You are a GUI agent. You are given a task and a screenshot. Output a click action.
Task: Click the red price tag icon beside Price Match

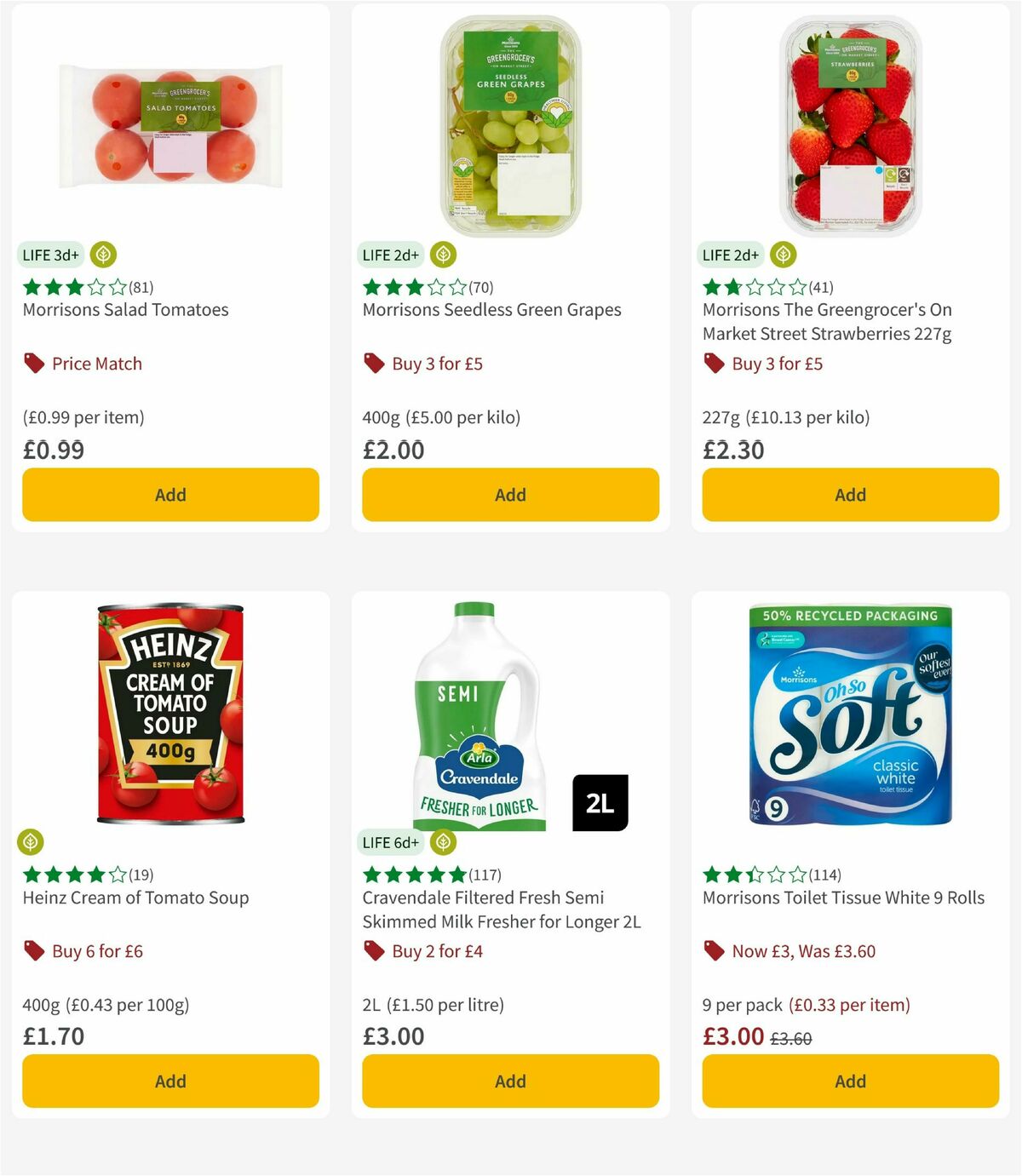[33, 363]
